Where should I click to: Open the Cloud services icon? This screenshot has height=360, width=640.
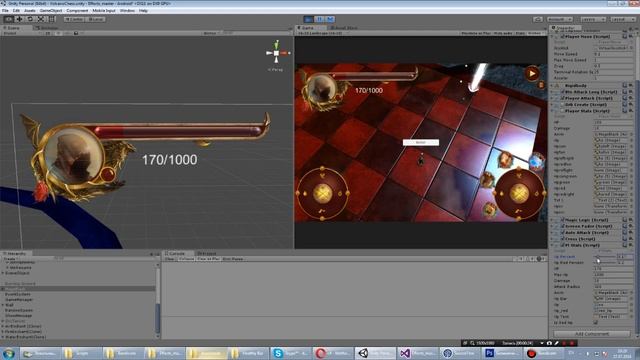[x=538, y=19]
